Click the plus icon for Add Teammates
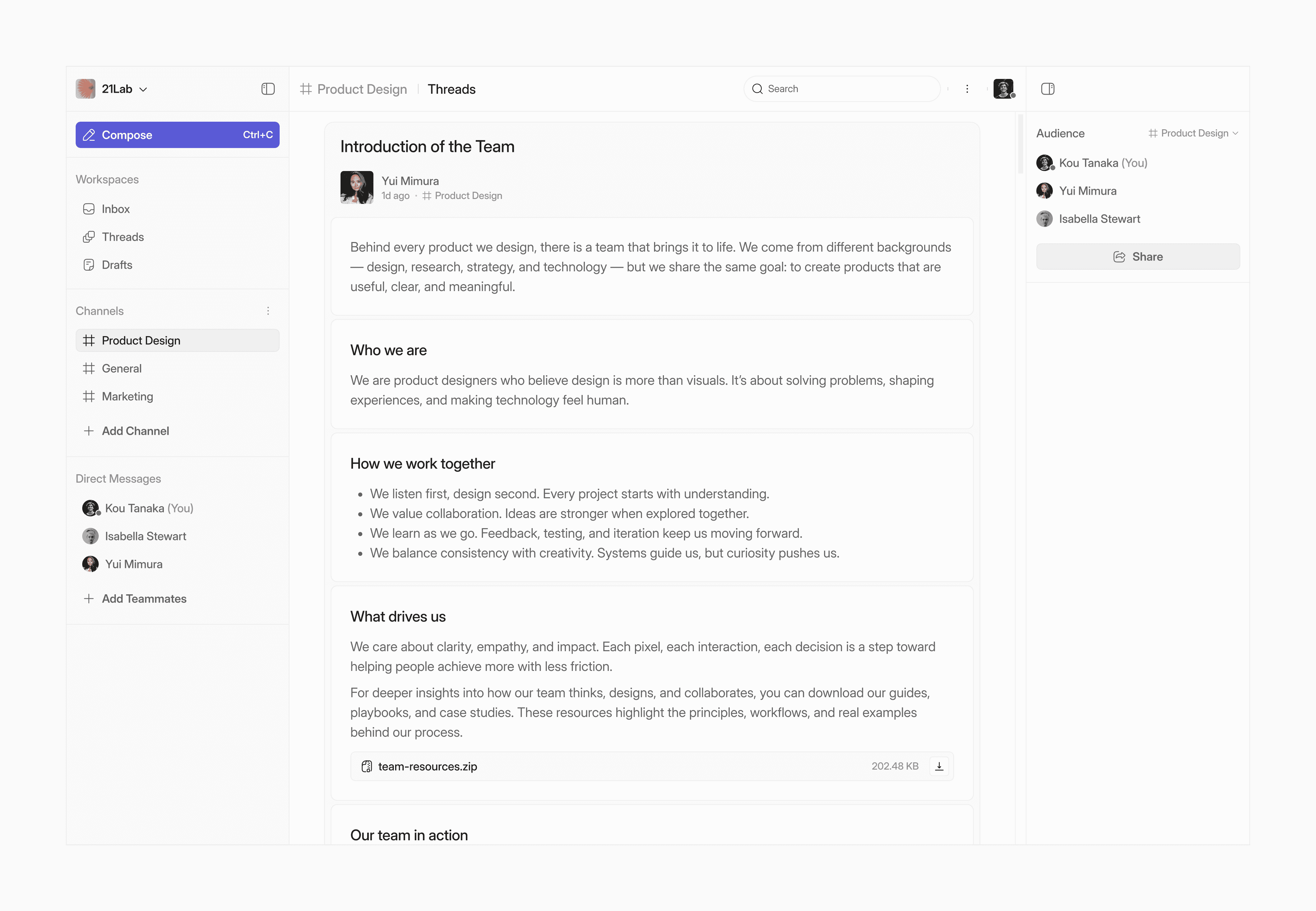1316x911 pixels. pyautogui.click(x=89, y=599)
